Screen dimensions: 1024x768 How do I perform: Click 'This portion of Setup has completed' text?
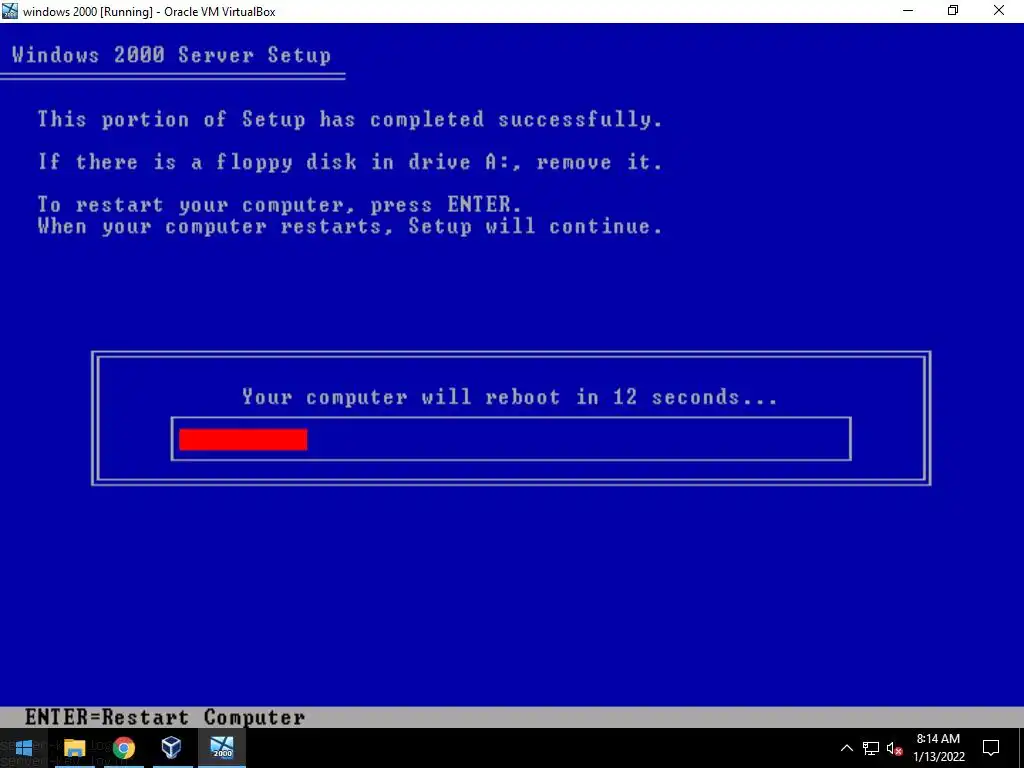click(350, 120)
